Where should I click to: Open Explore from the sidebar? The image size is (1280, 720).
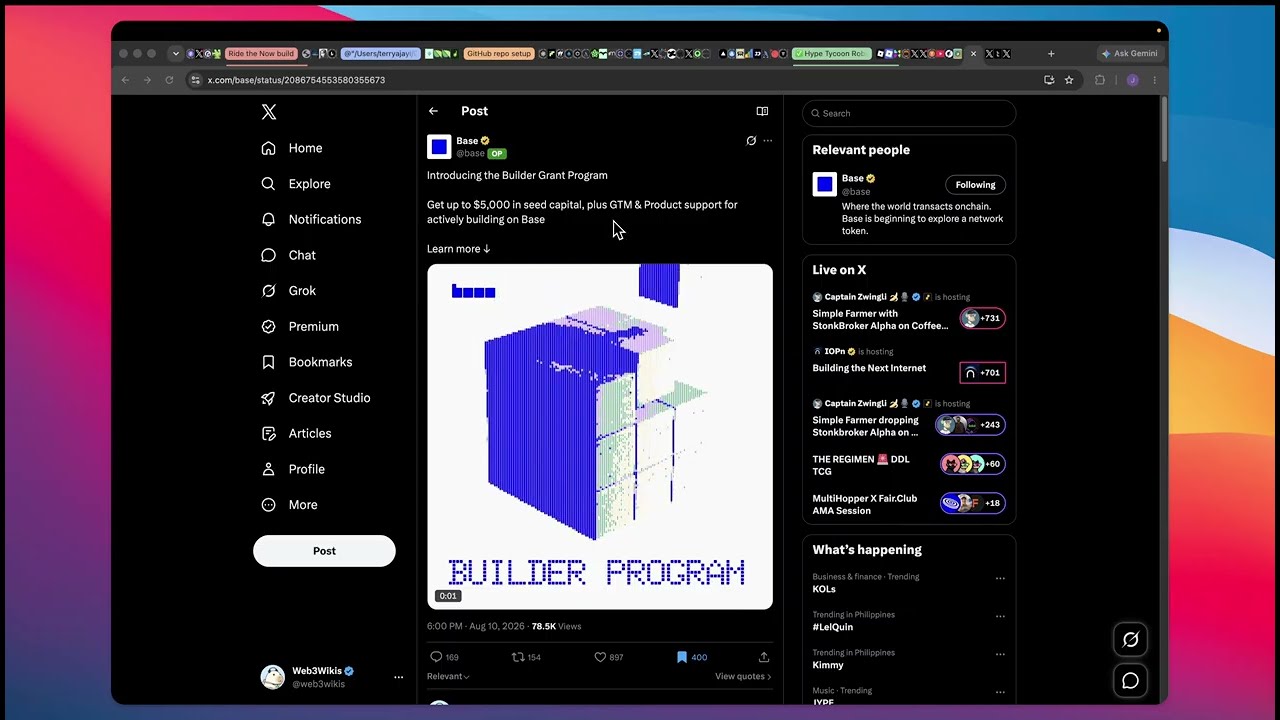[x=296, y=184]
